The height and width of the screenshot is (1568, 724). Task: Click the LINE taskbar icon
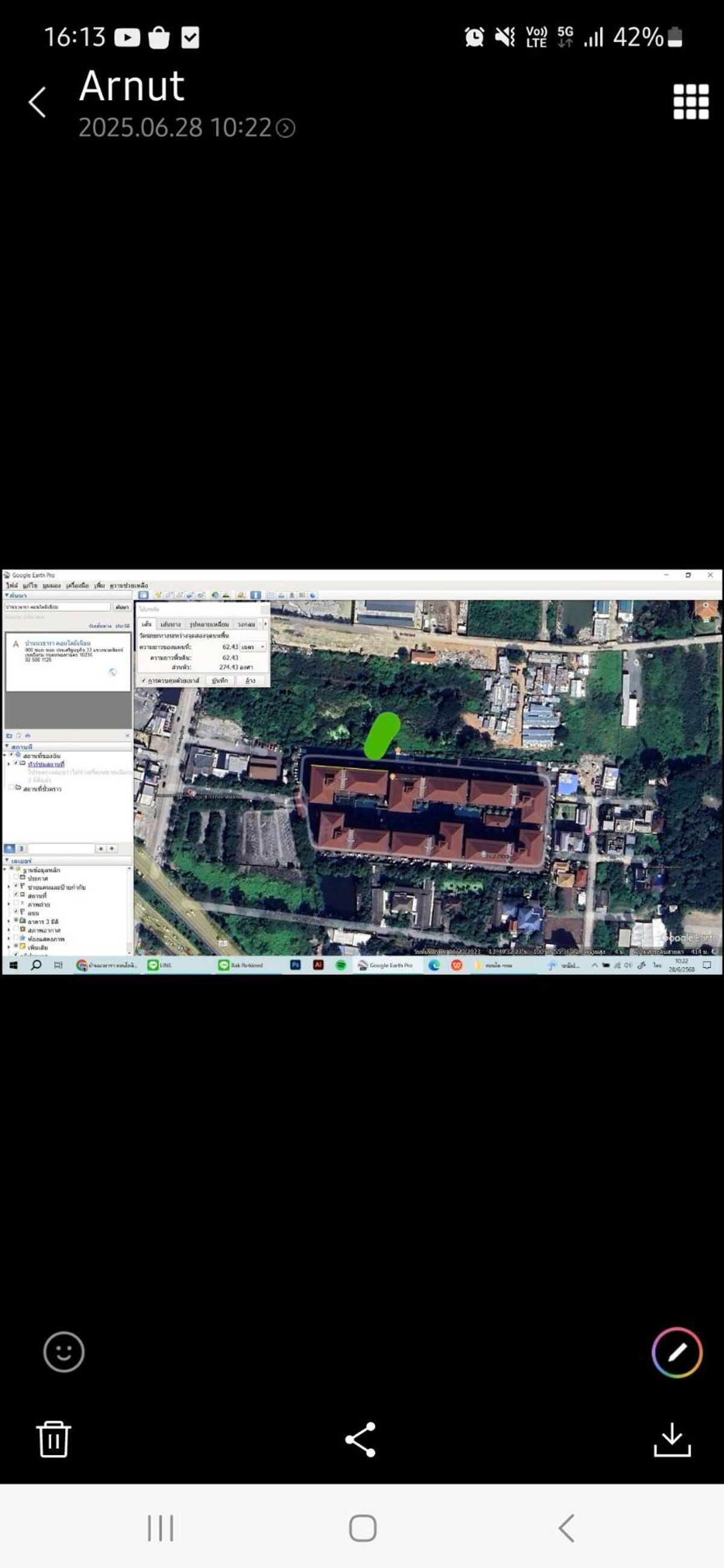click(x=152, y=966)
